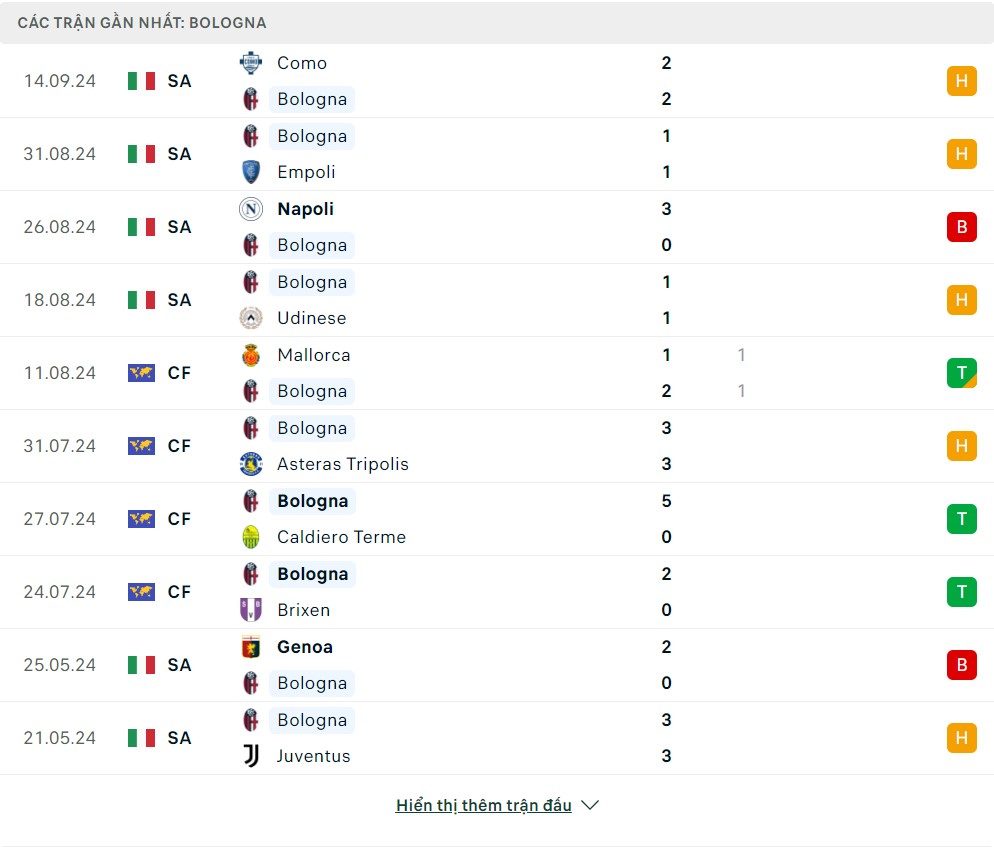
Task: Click the Mallorca team crest
Action: click(251, 355)
